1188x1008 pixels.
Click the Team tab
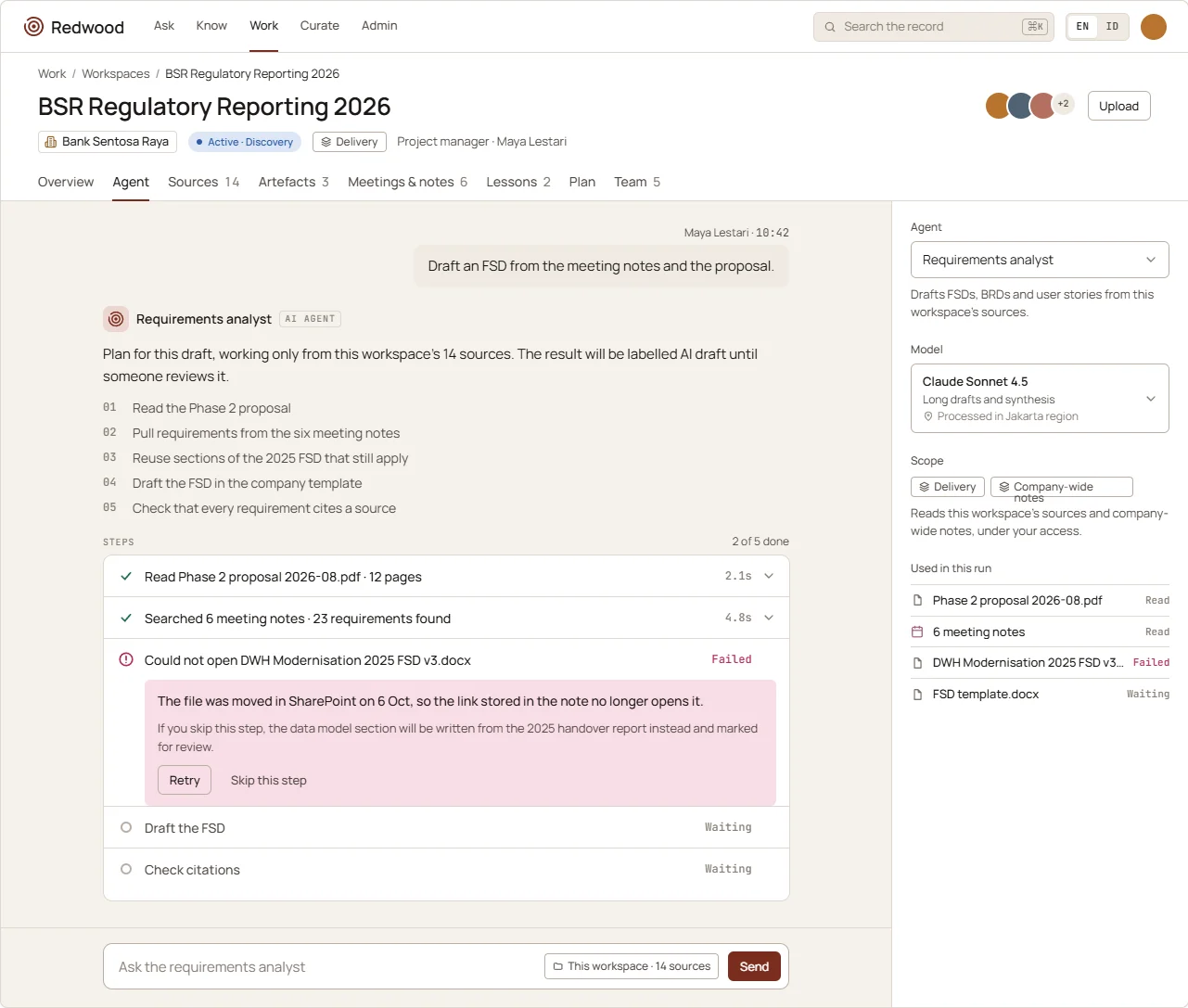[637, 182]
